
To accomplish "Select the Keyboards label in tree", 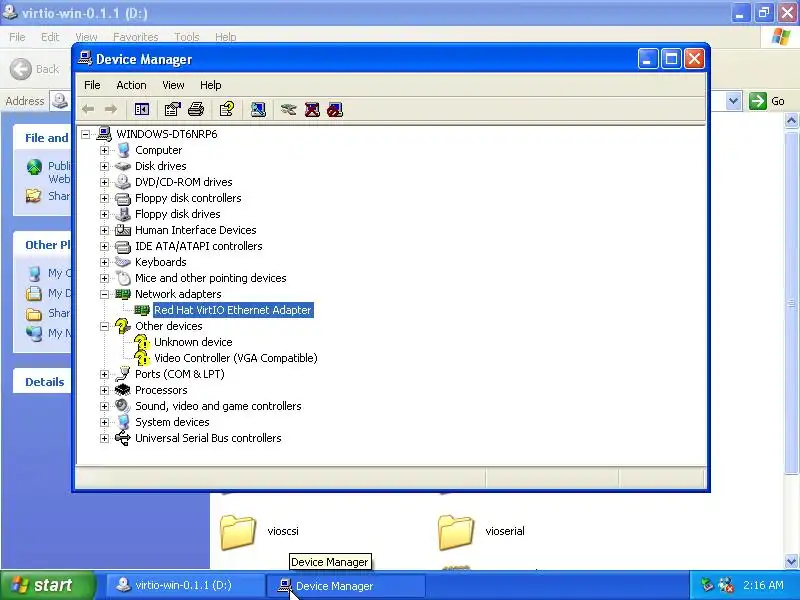I will click(161, 262).
